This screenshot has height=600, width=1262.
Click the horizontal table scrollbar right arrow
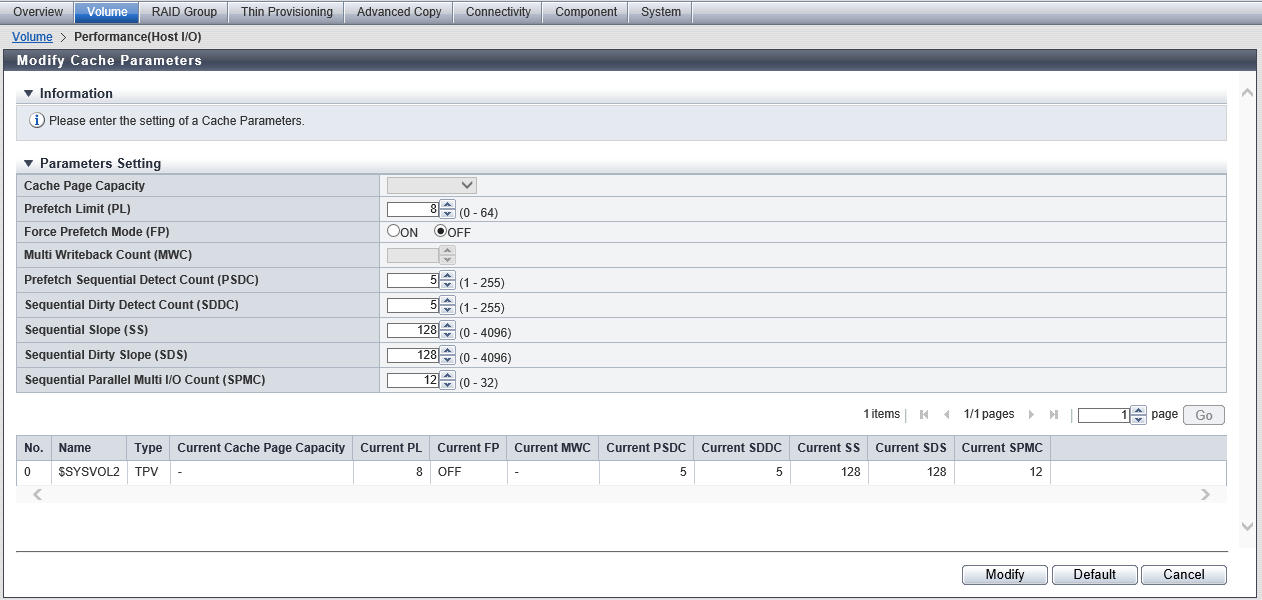[1205, 495]
